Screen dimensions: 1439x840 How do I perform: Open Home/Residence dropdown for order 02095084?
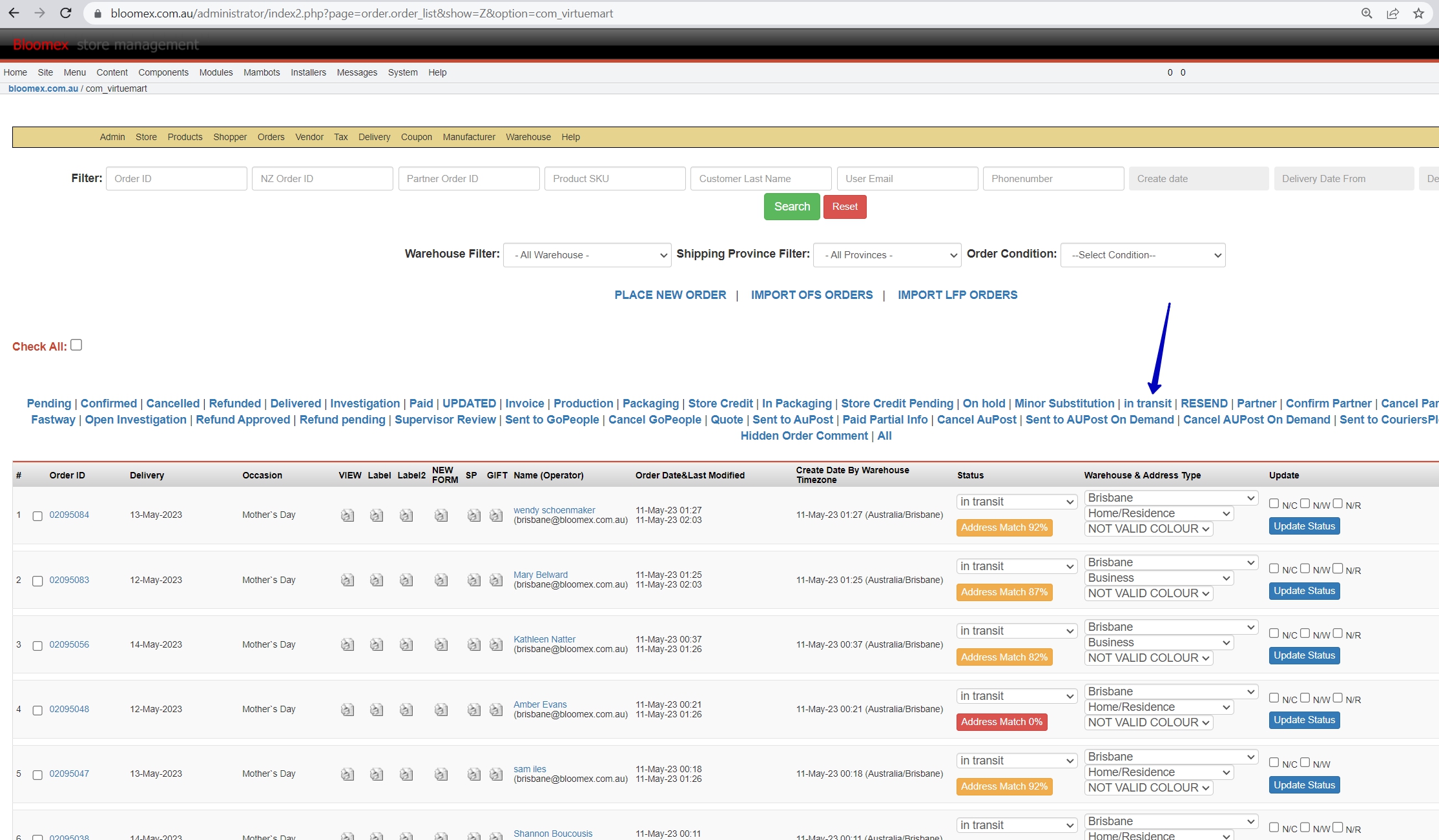pos(1159,513)
